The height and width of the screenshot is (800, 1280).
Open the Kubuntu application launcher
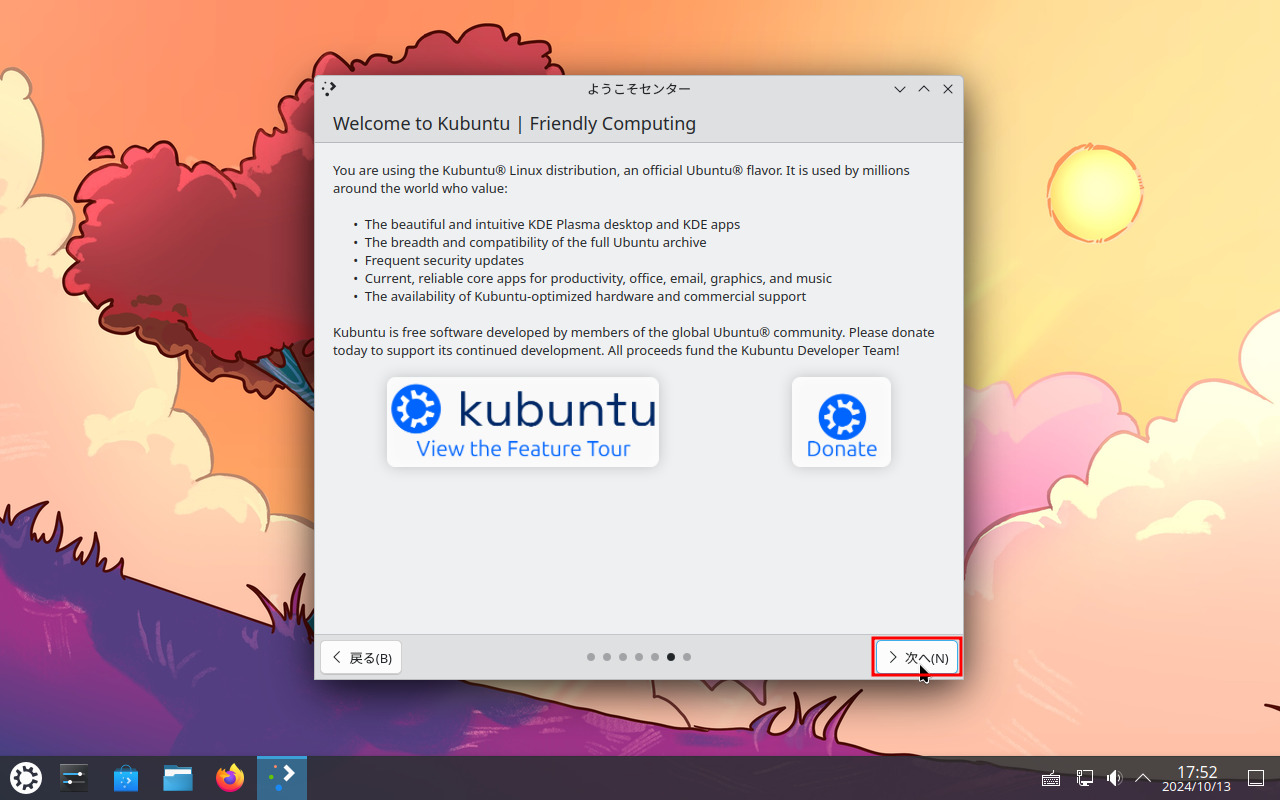[26, 777]
